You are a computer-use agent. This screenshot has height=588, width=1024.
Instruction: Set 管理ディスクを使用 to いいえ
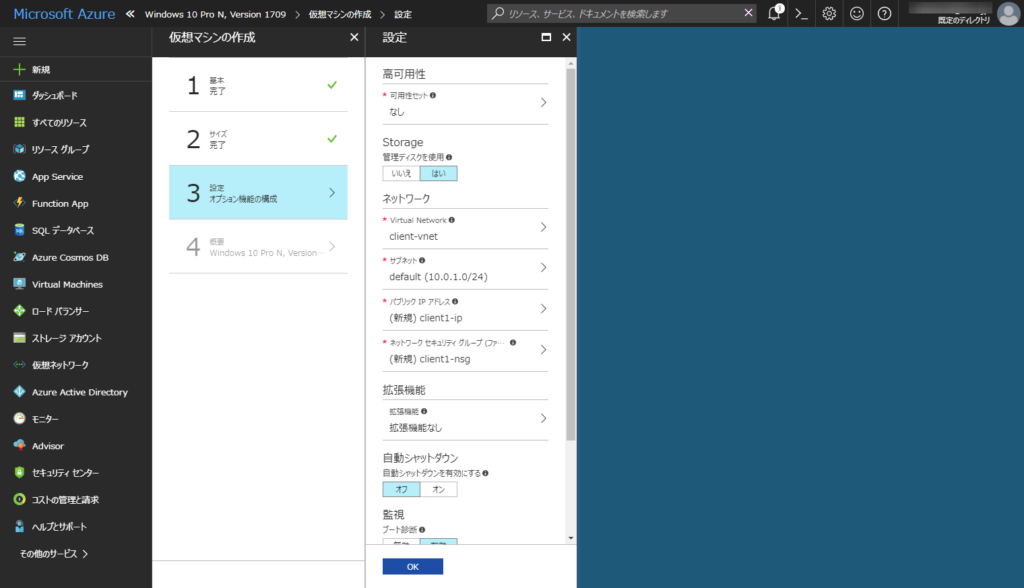(401, 173)
